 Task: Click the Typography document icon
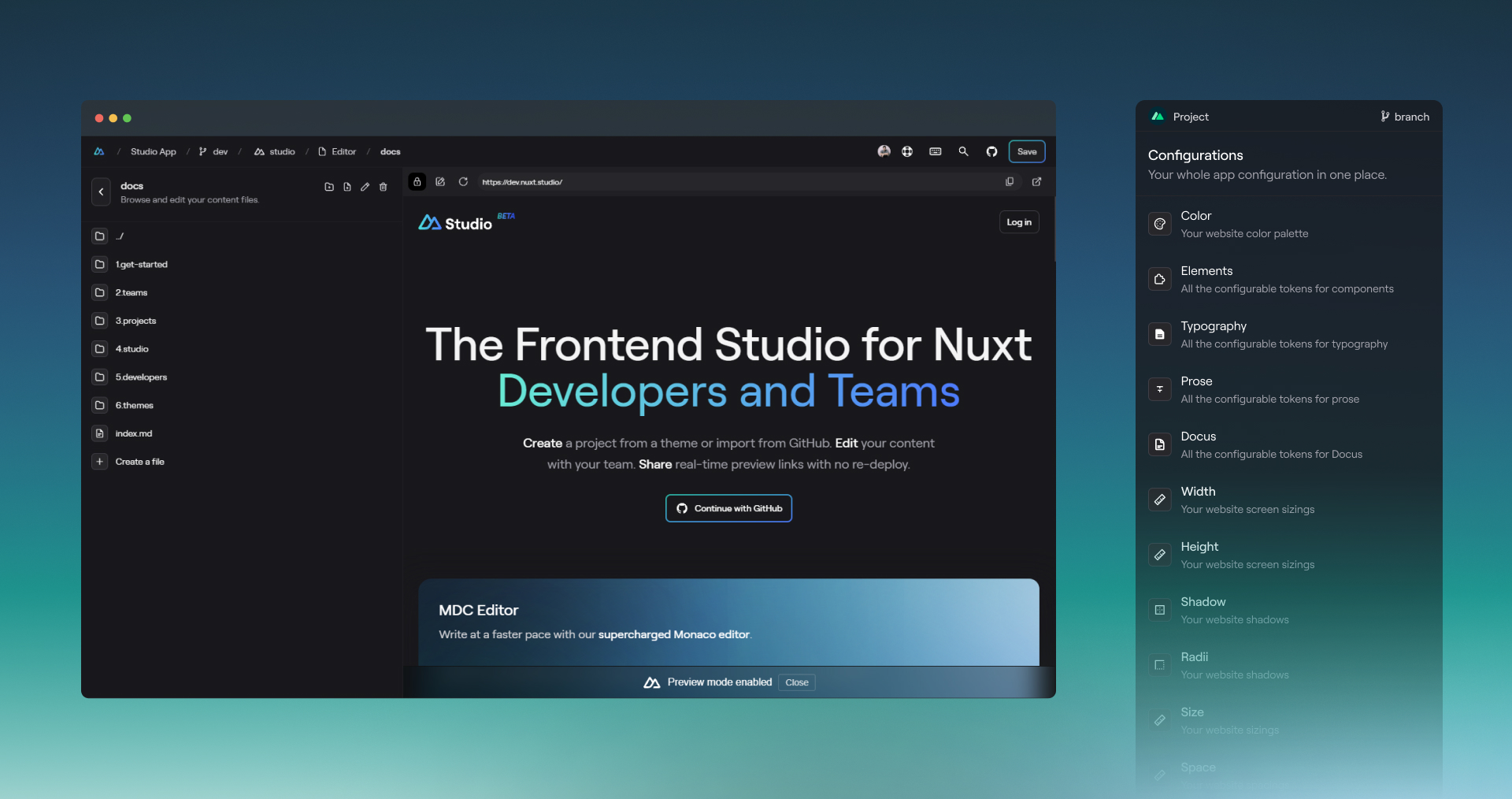pyautogui.click(x=1160, y=334)
